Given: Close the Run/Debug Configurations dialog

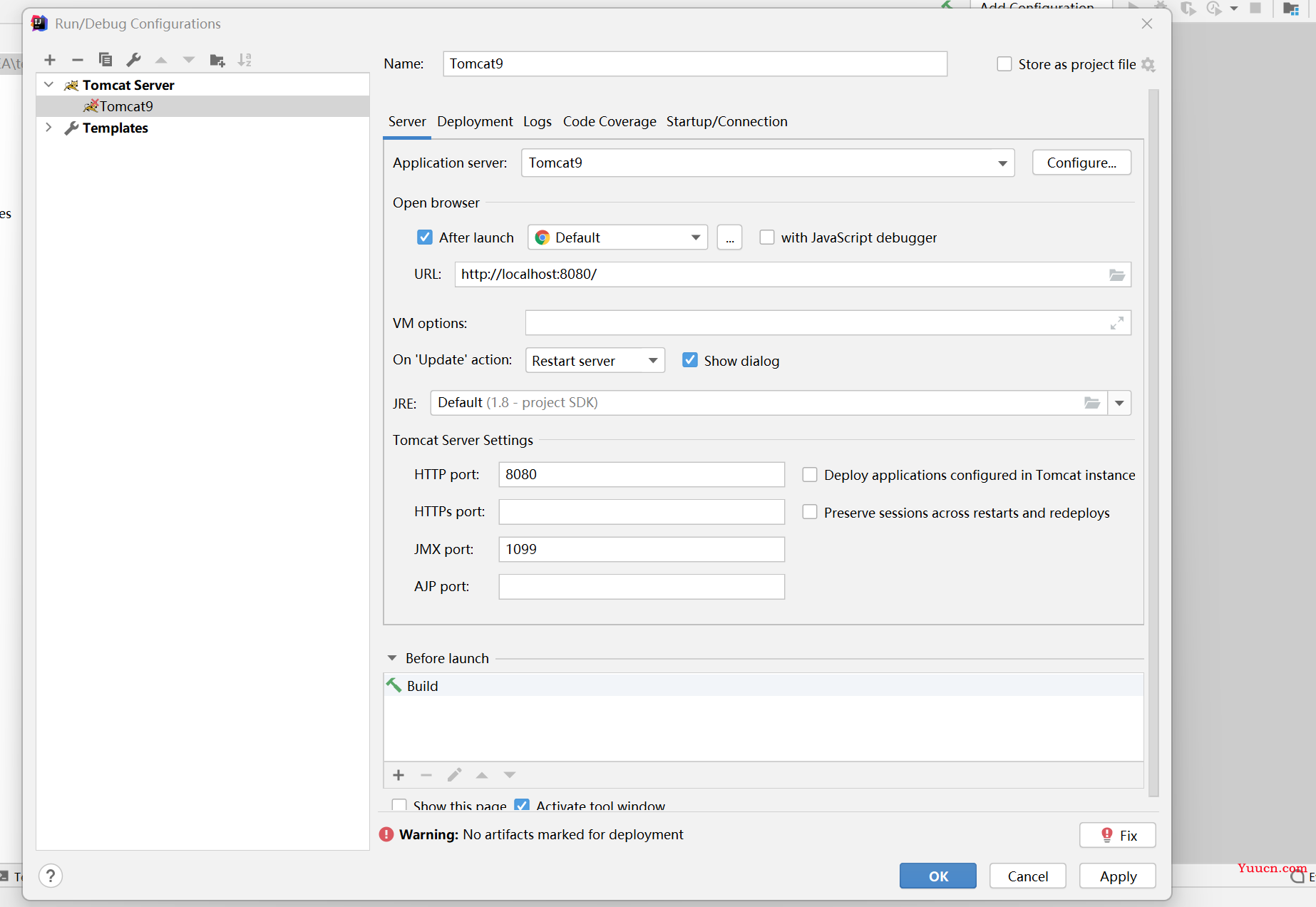Looking at the screenshot, I should coord(1147,24).
